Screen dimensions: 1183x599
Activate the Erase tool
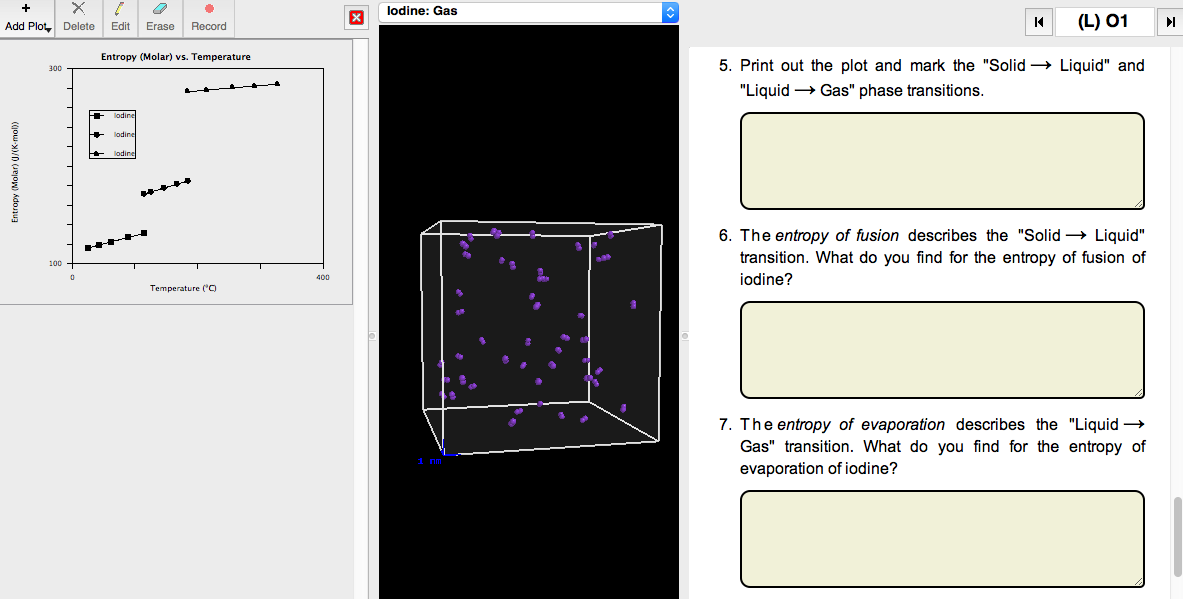point(160,17)
